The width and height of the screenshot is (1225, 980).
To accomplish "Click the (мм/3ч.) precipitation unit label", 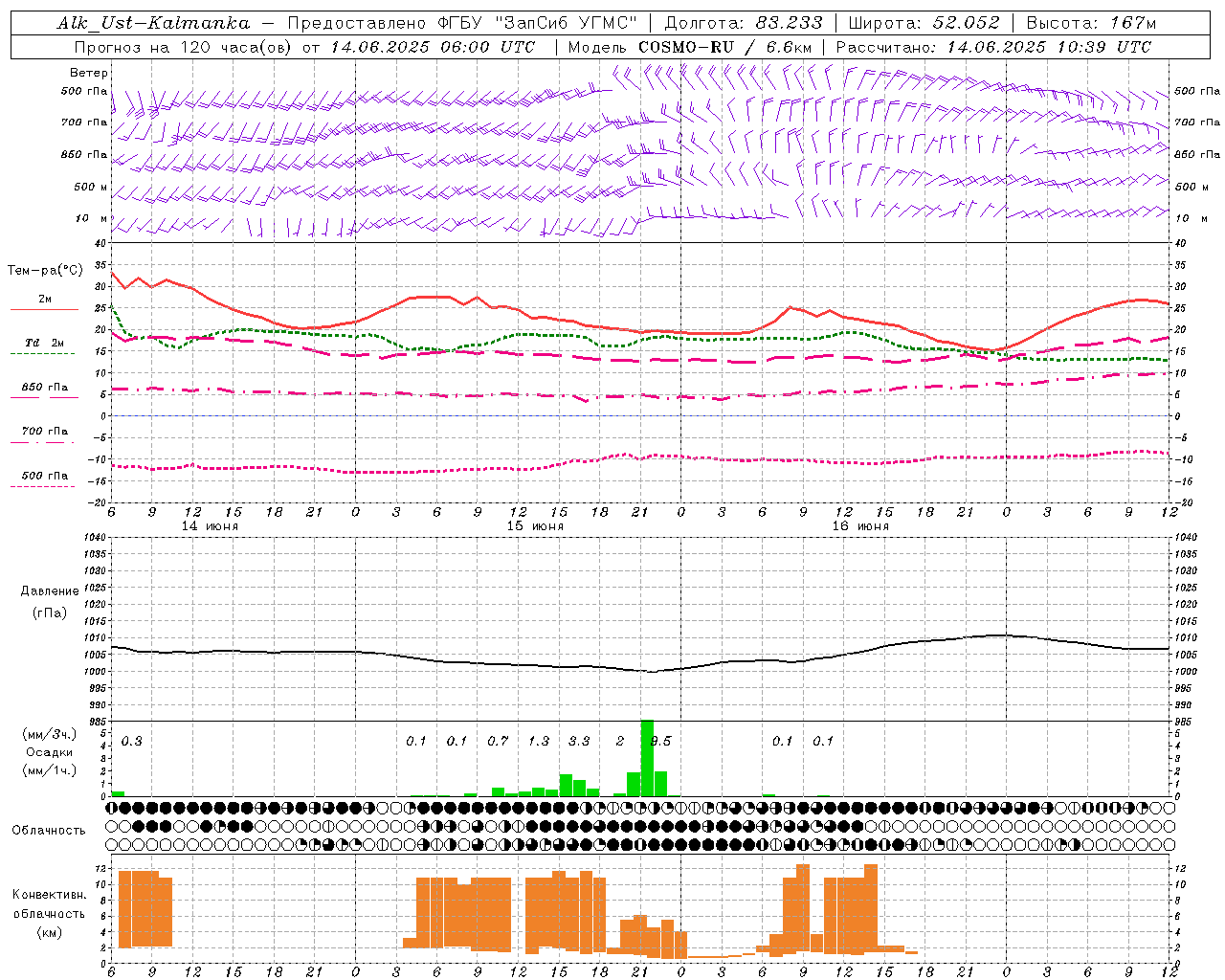I will tap(49, 734).
